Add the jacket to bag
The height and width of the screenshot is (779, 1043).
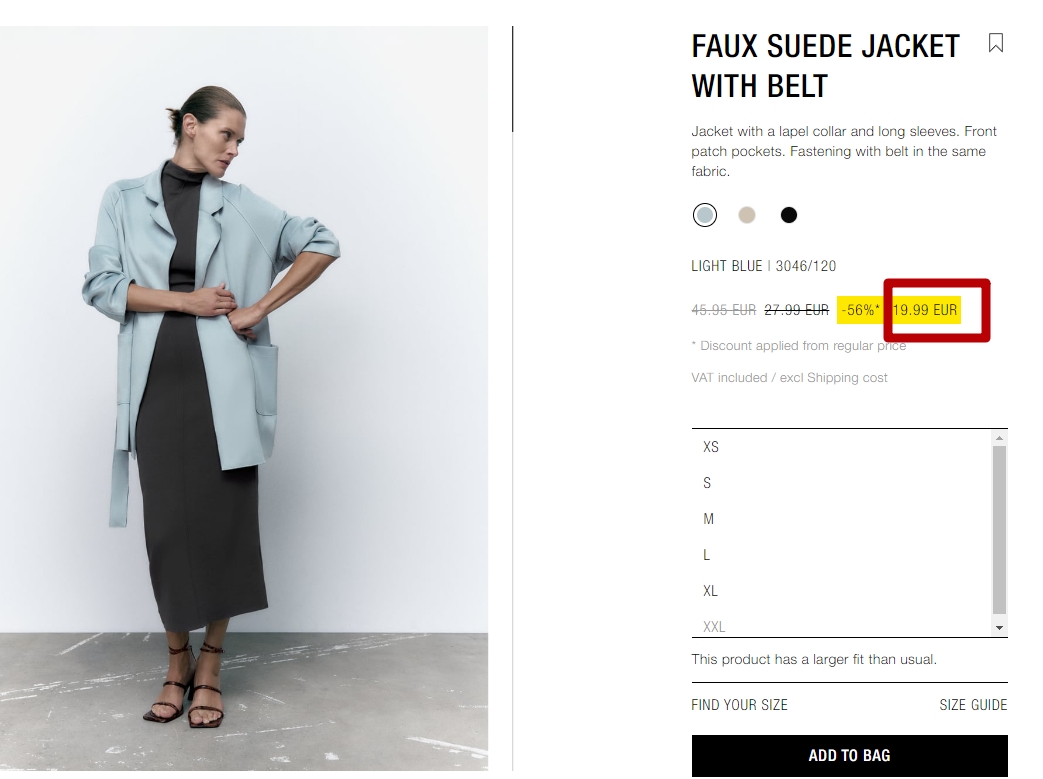[x=849, y=756]
